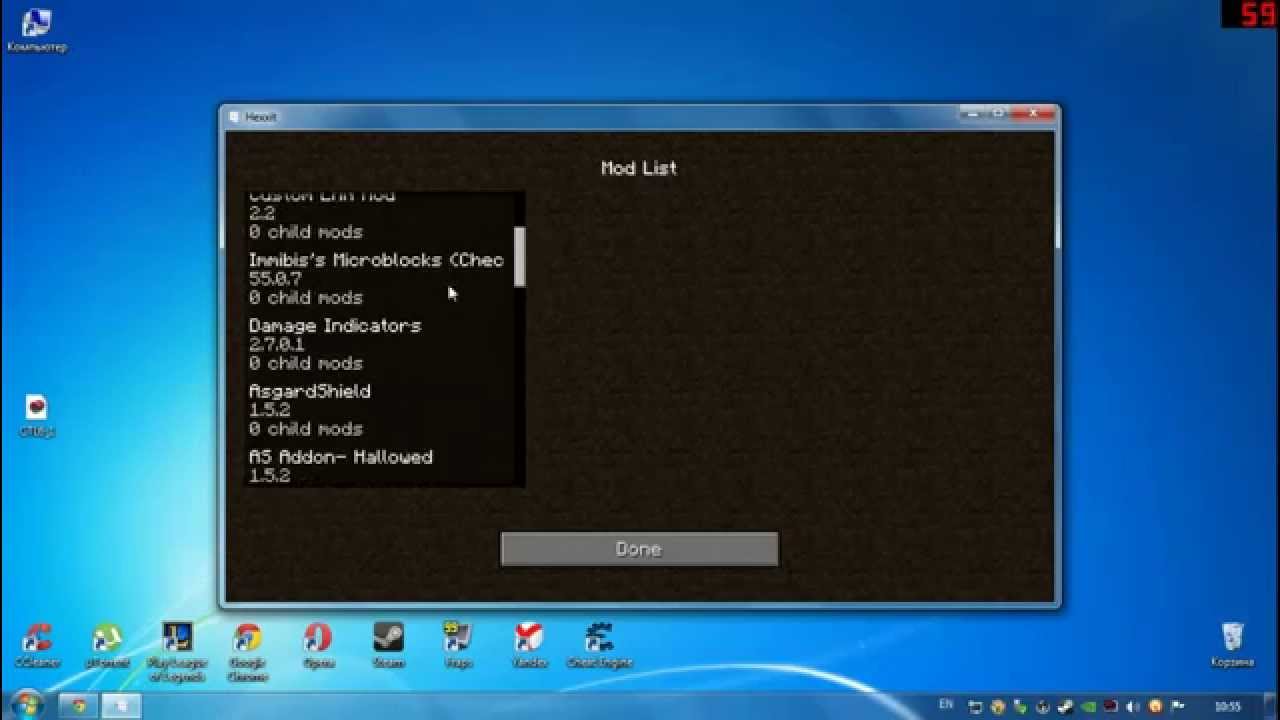The image size is (1280, 720).
Task: Open the Play League of Legends shortcut
Action: tap(177, 652)
